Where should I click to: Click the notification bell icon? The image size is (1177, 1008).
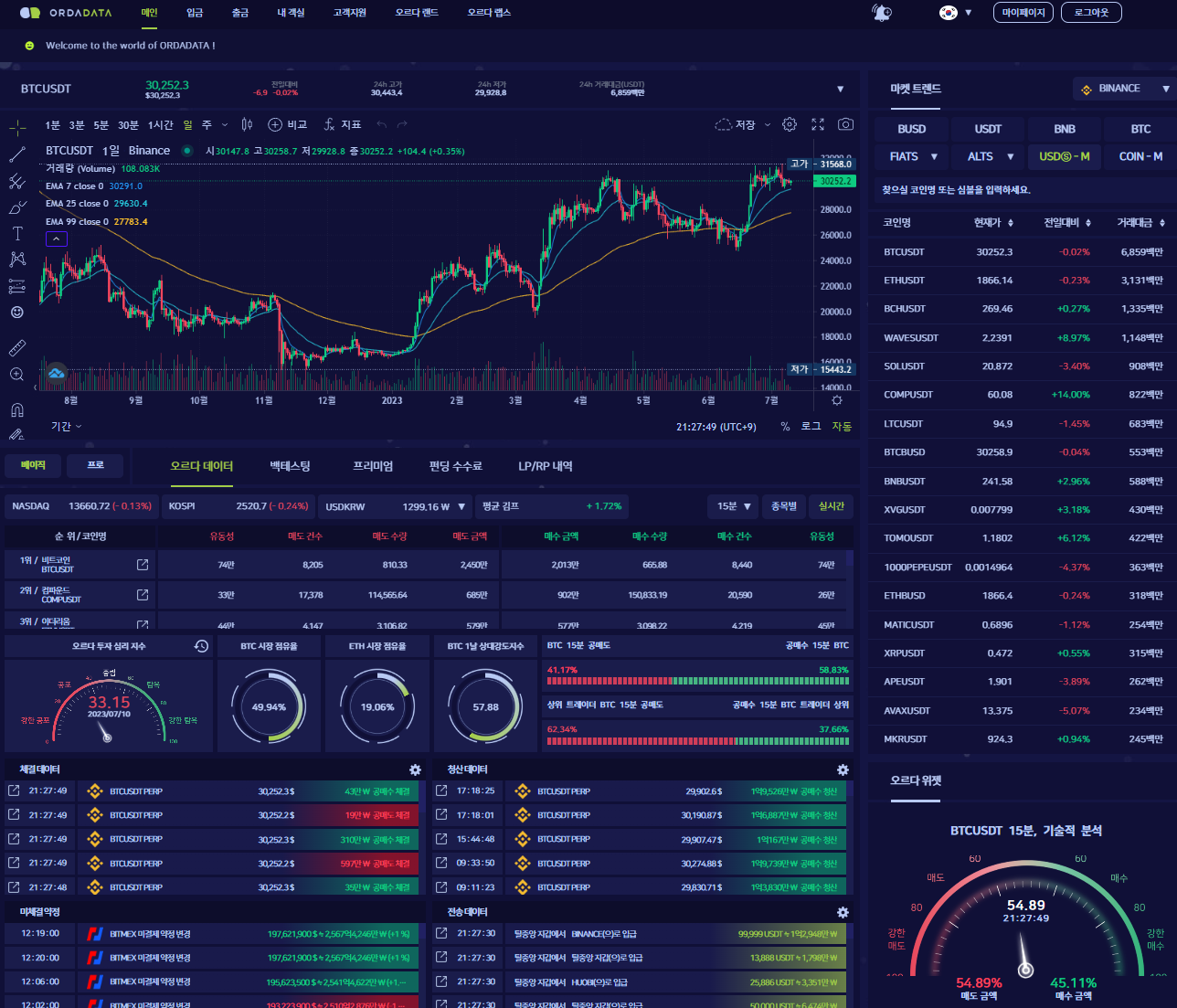coord(881,13)
